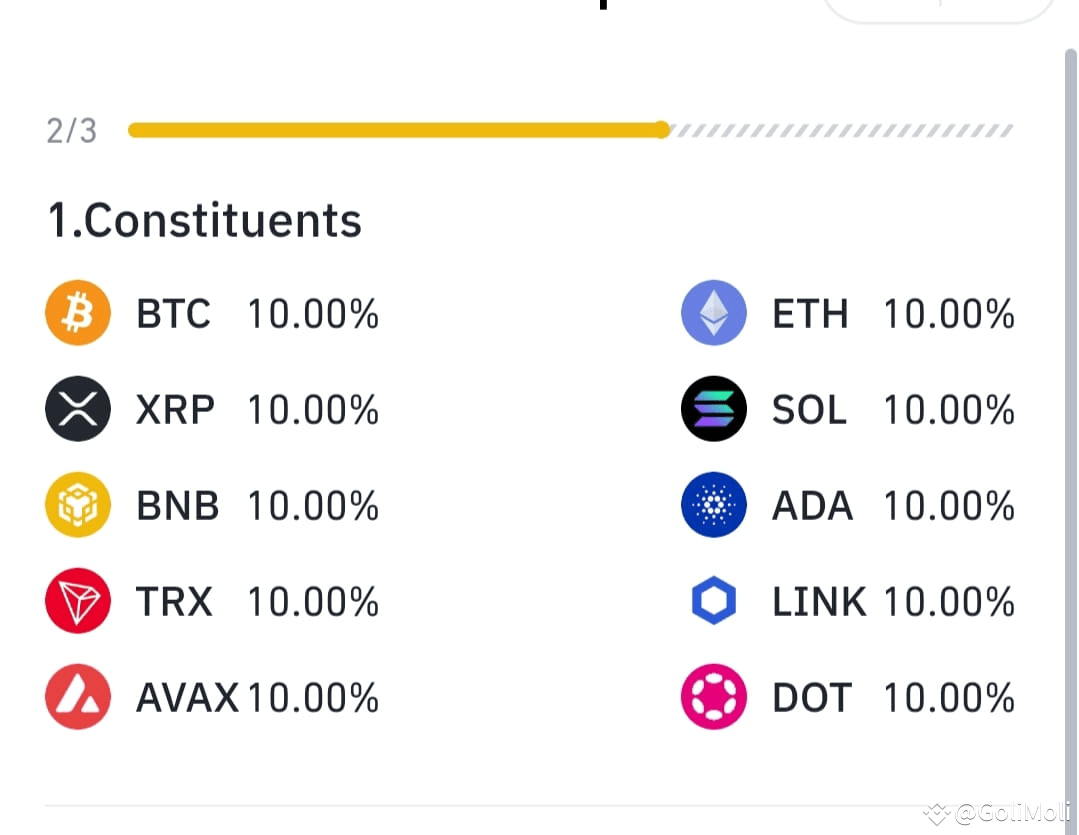This screenshot has height=835, width=1079.
Task: Click the BNB yellow diamond logo
Action: coord(77,505)
